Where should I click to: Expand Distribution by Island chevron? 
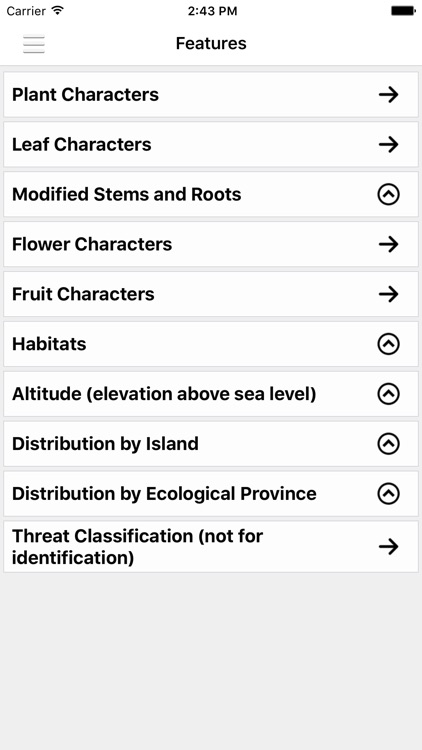(389, 444)
